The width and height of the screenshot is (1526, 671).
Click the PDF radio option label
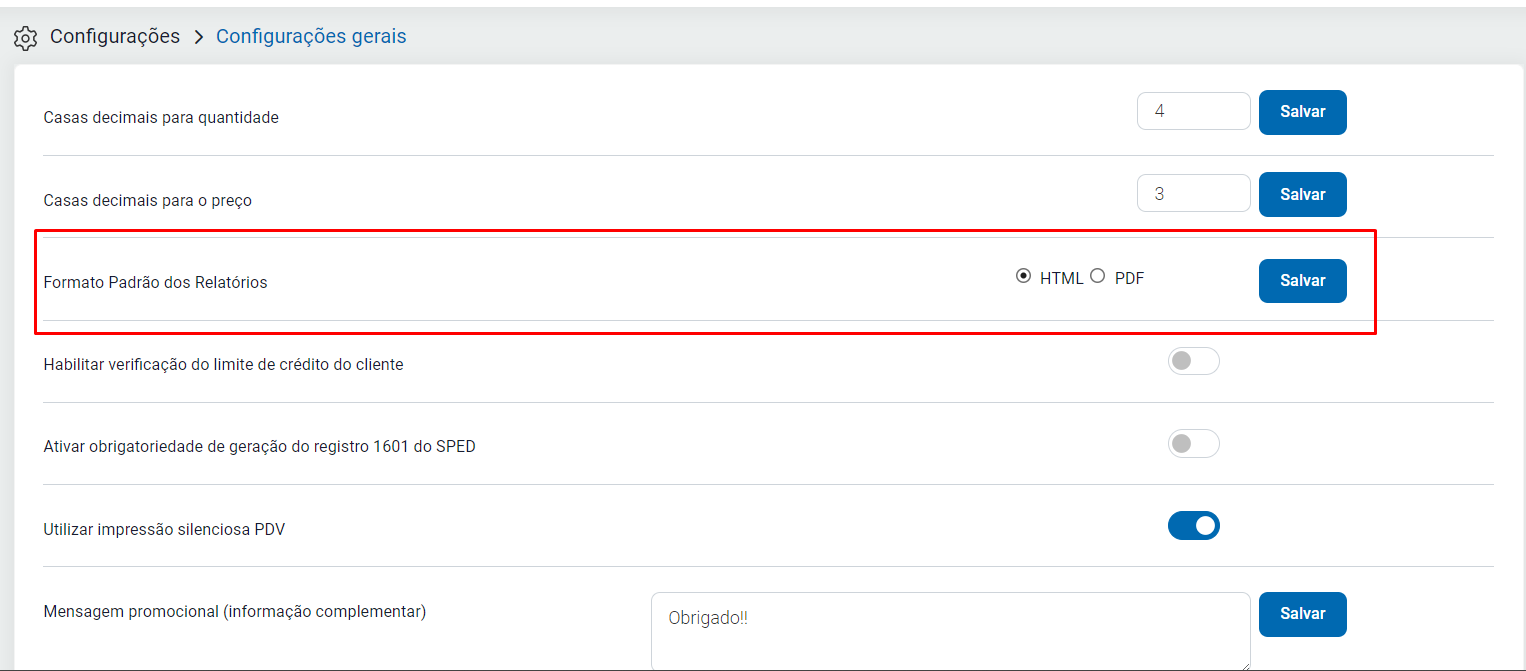tap(1129, 279)
